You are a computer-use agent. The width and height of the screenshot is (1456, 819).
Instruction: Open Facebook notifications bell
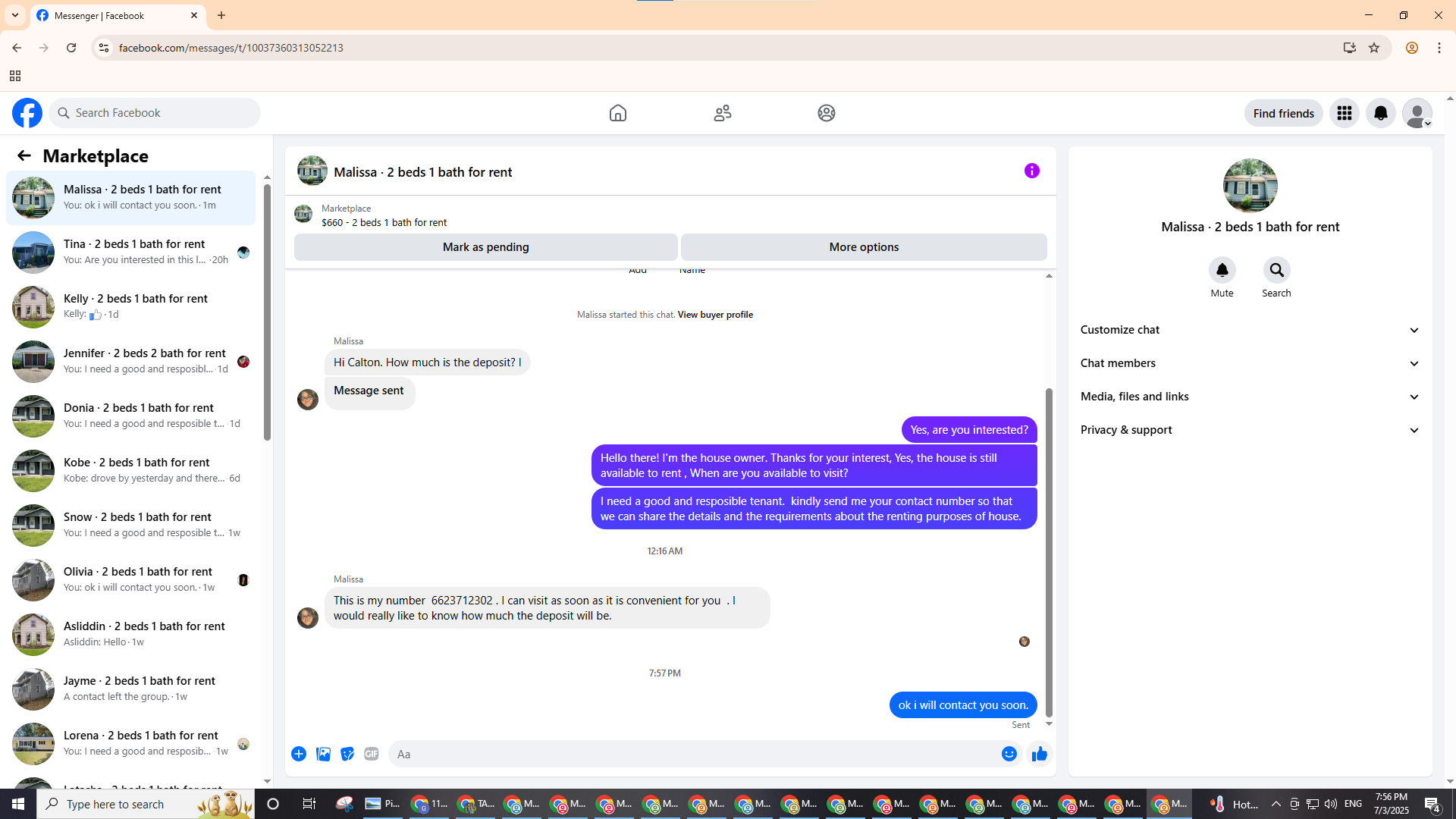(1380, 113)
